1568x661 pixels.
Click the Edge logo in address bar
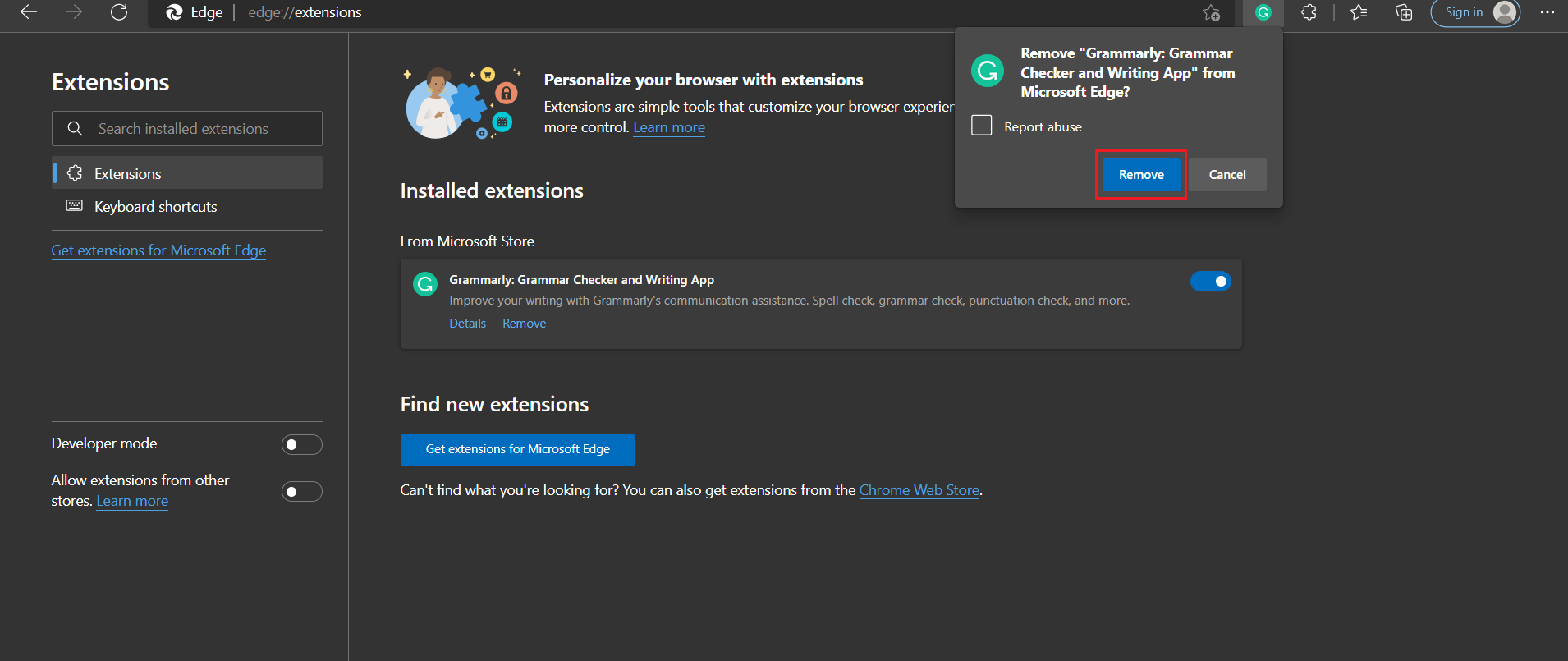[x=174, y=12]
